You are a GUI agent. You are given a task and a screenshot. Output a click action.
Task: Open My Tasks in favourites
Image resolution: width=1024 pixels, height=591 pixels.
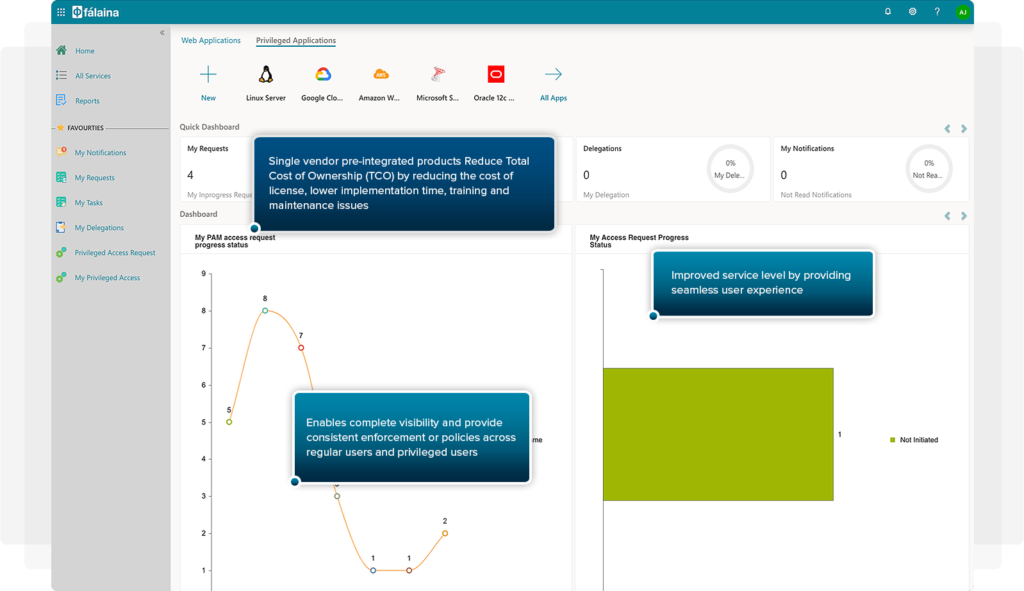[88, 203]
